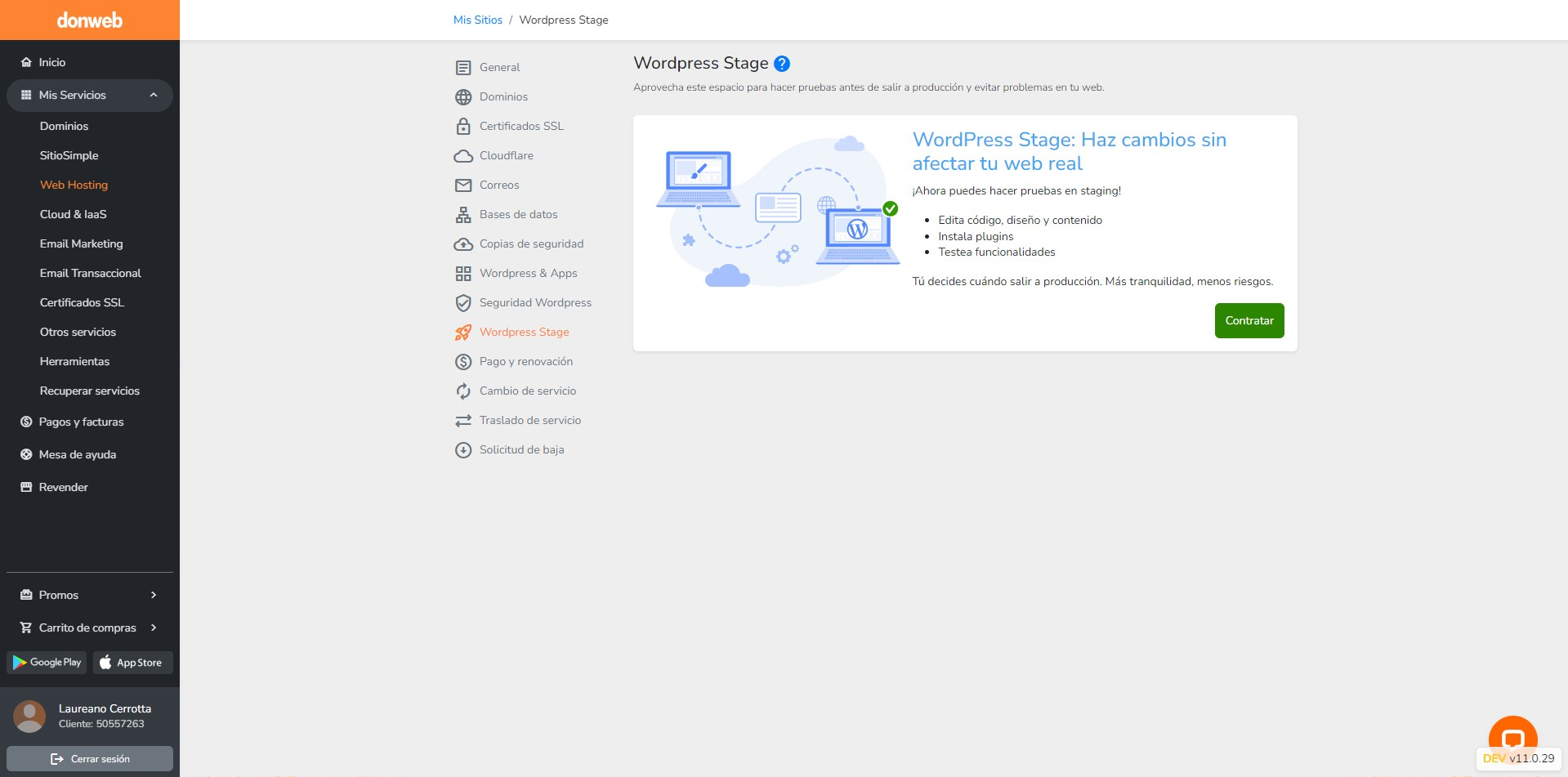This screenshot has width=1568, height=777.
Task: Open Cloud & IaaS section
Action: click(73, 214)
